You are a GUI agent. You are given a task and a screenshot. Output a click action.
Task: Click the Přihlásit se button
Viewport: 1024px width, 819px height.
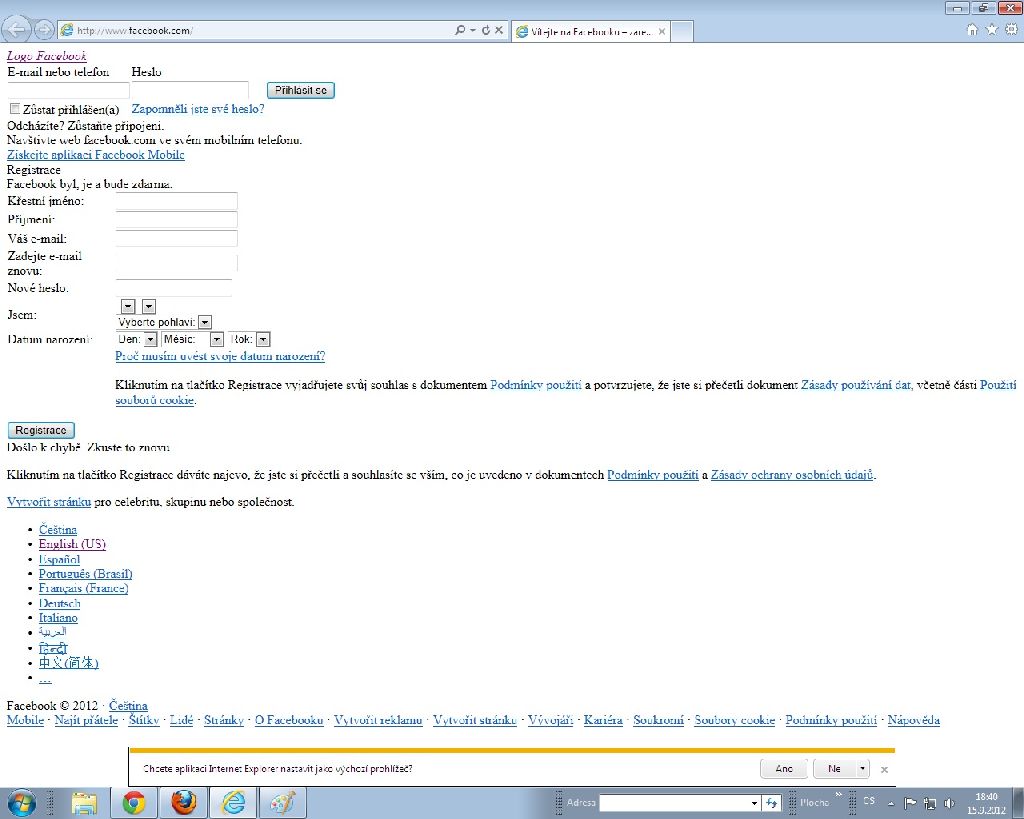click(301, 90)
